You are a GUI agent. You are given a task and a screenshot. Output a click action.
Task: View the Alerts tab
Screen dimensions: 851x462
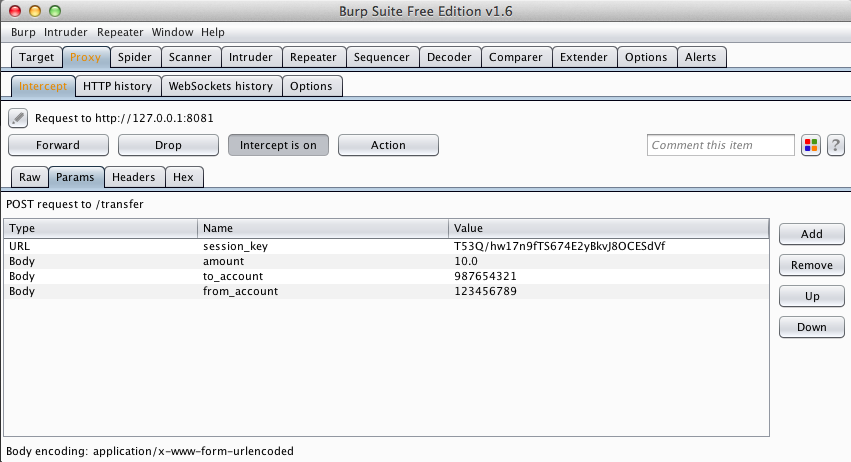pos(701,57)
